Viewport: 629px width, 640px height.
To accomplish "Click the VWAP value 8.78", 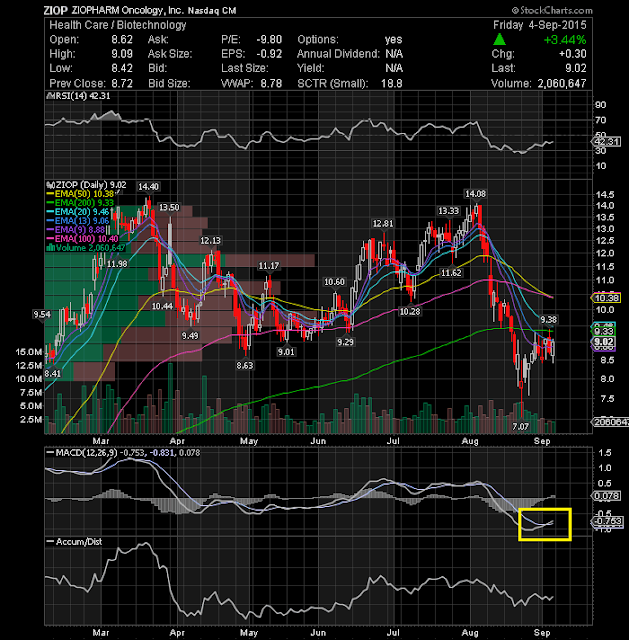I will [271, 83].
